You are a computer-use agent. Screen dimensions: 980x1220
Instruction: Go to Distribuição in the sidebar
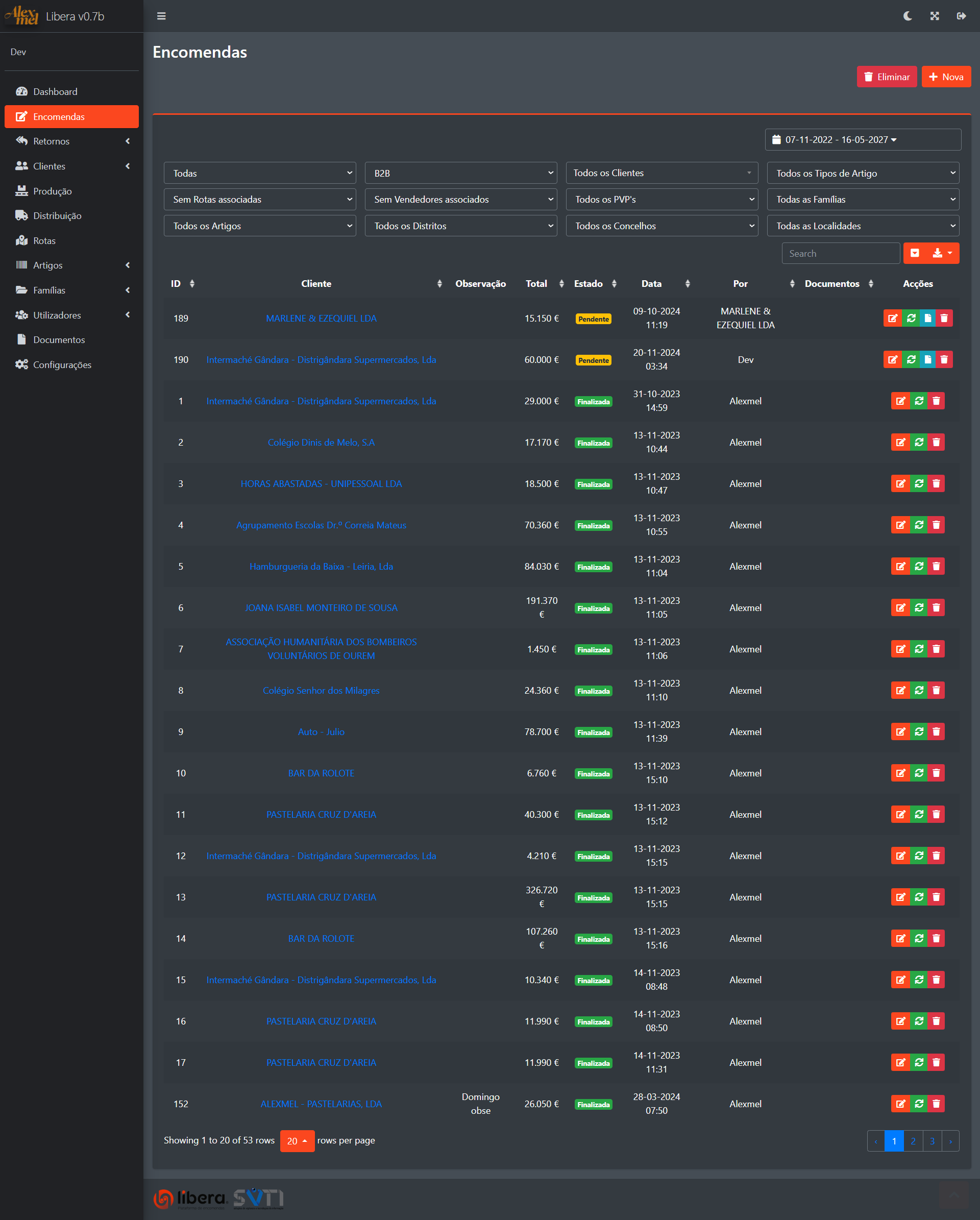coord(57,215)
